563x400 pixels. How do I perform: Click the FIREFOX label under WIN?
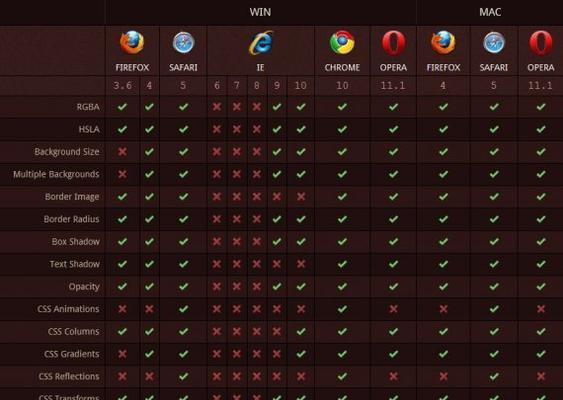(x=132, y=68)
